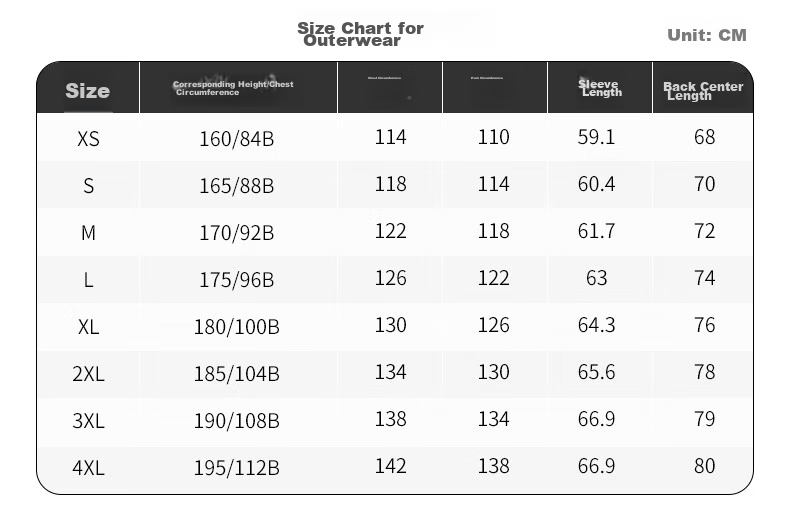Select the 110 value in XS row
This screenshot has width=790, height=523.
point(493,137)
